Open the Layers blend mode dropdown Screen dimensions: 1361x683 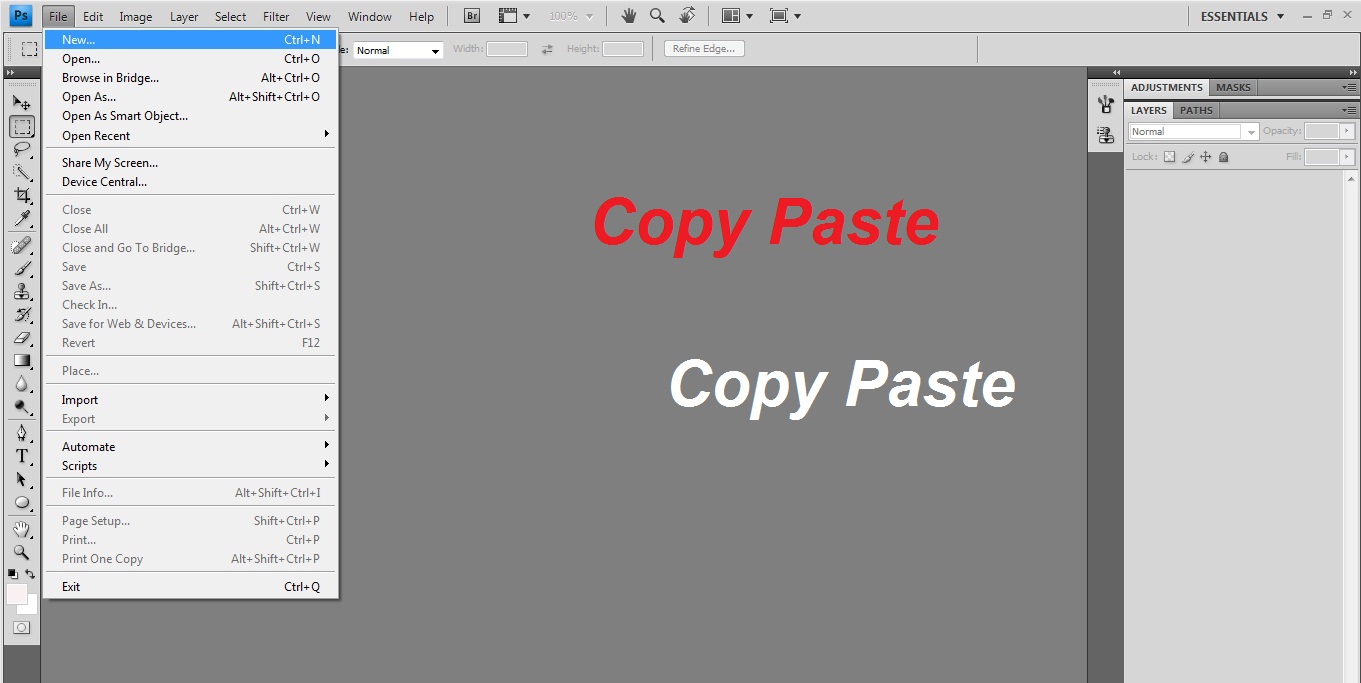pyautogui.click(x=1193, y=132)
